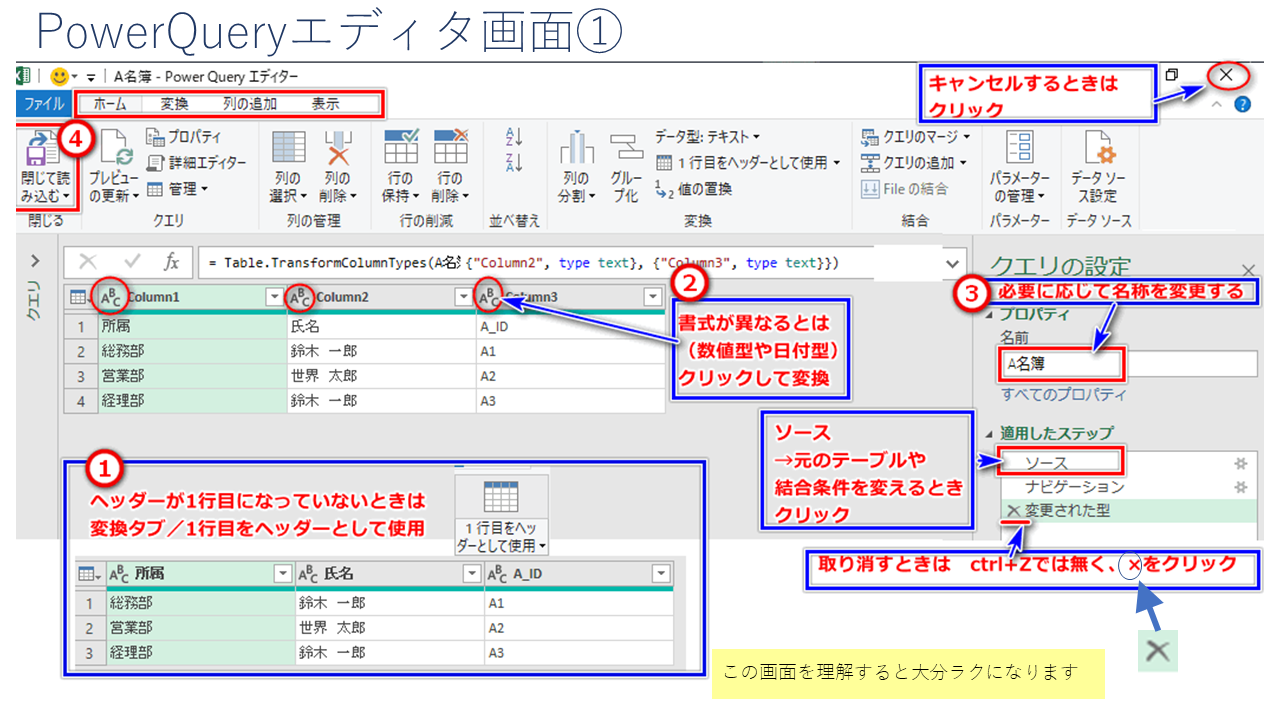
Task: Expand formula bar with down chevron
Action: (x=954, y=262)
